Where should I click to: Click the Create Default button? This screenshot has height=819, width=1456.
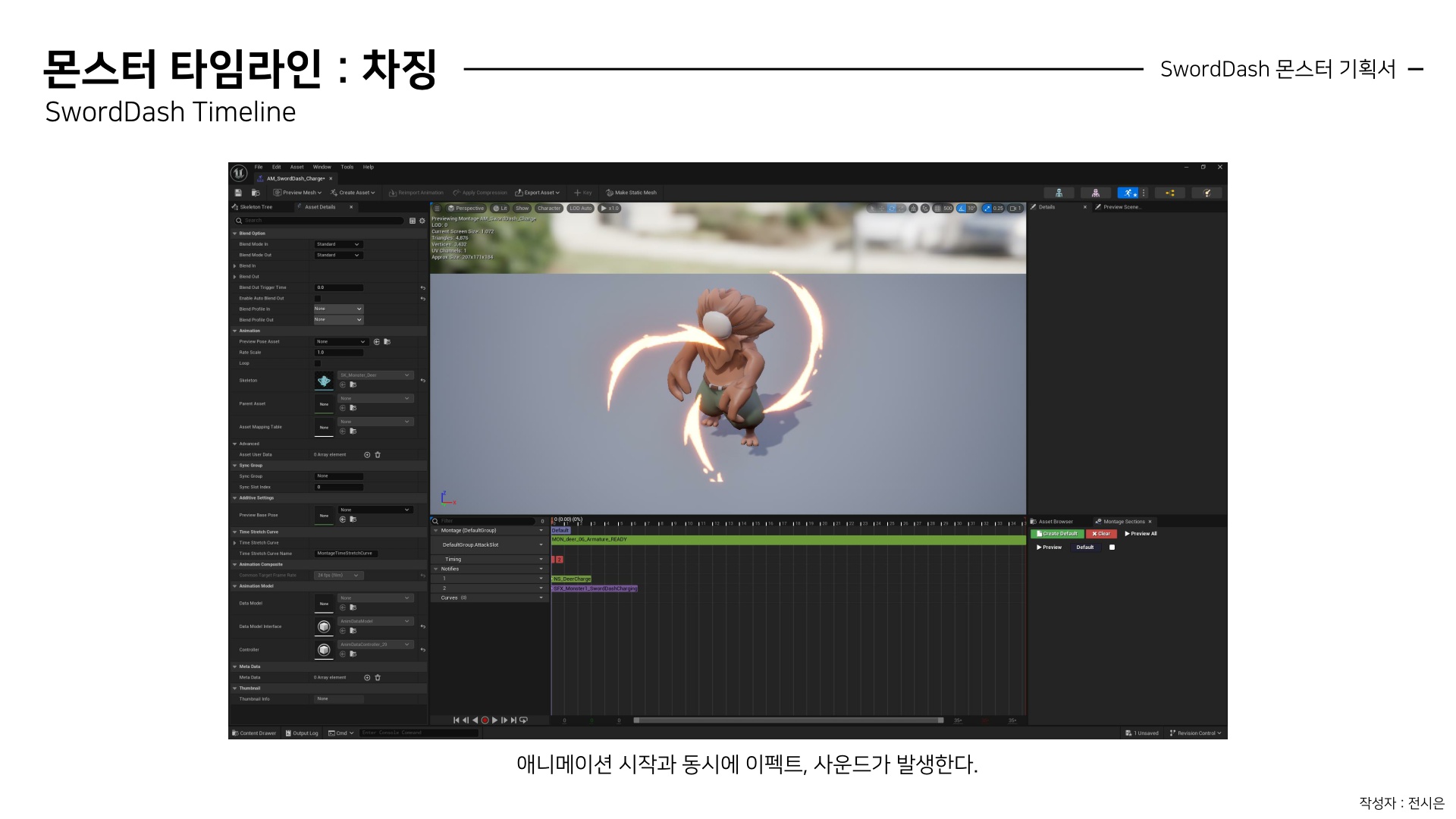click(1057, 534)
